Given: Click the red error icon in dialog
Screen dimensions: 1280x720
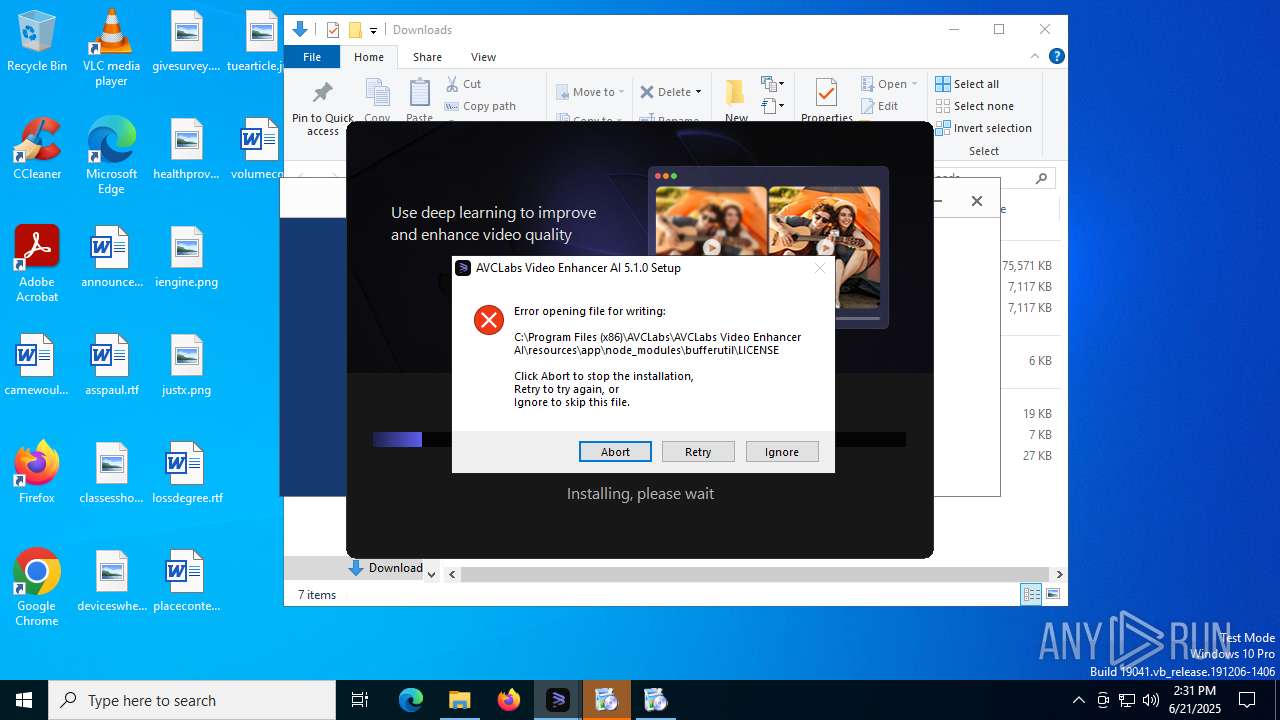Looking at the screenshot, I should click(489, 320).
